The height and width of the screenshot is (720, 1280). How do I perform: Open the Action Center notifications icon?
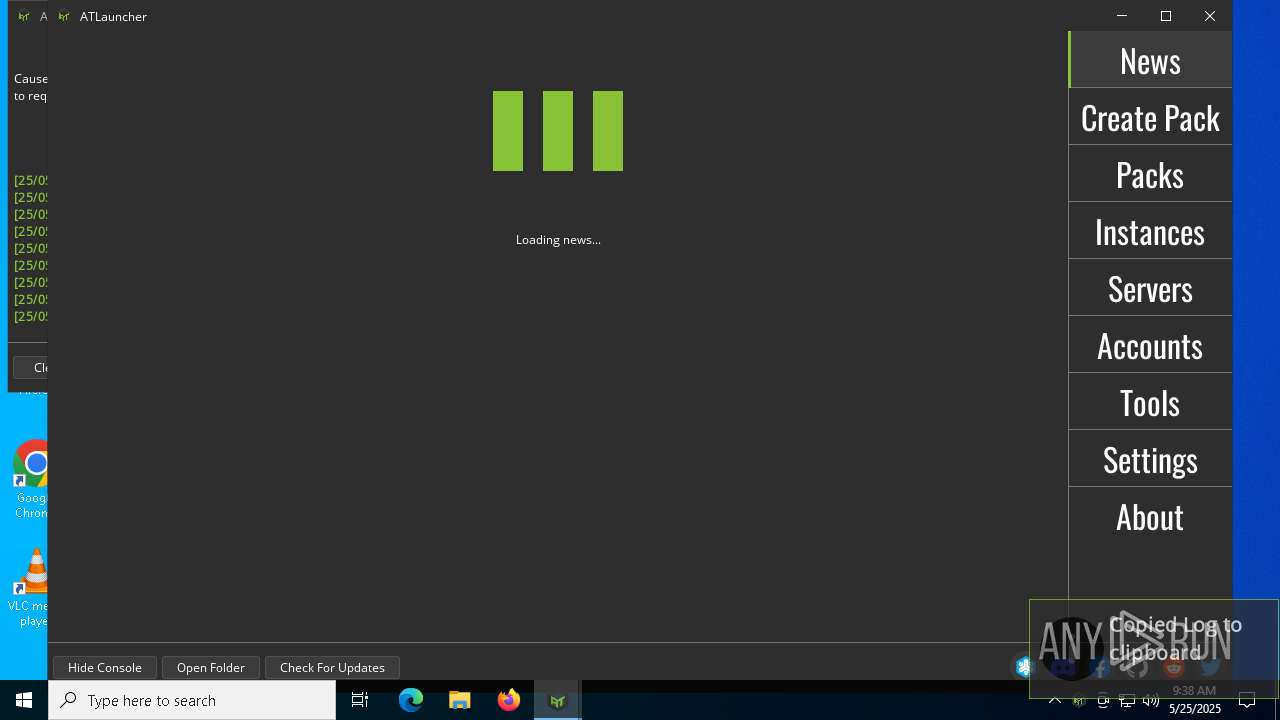click(1247, 700)
